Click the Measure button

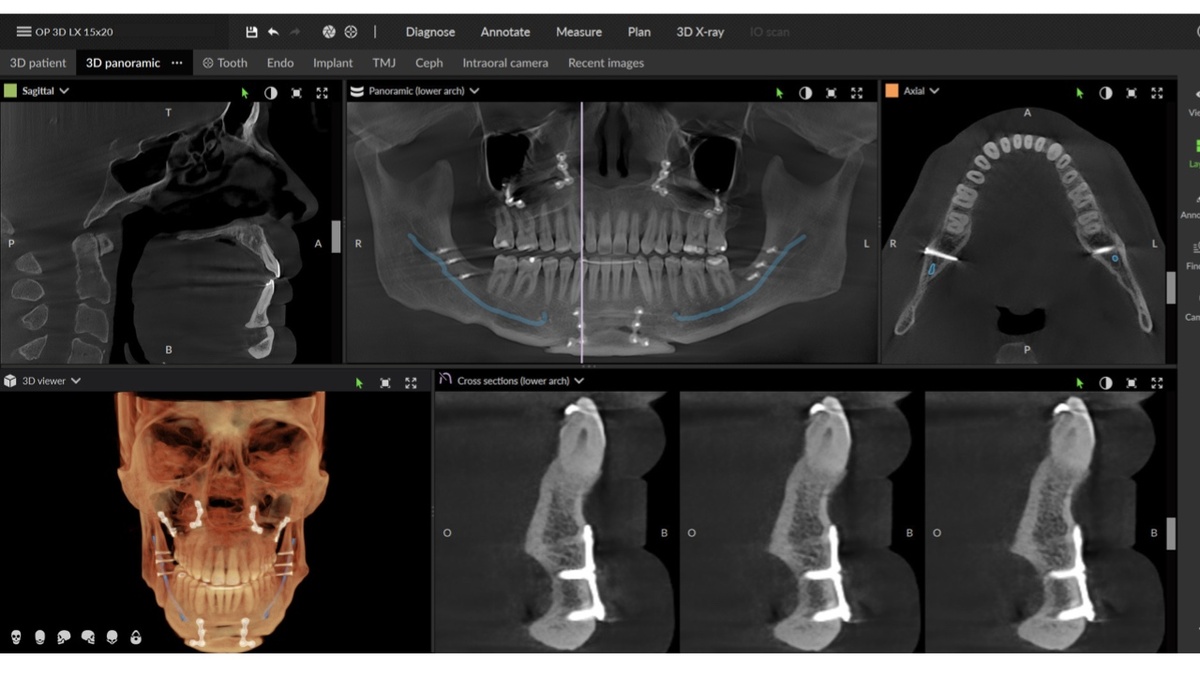click(579, 32)
